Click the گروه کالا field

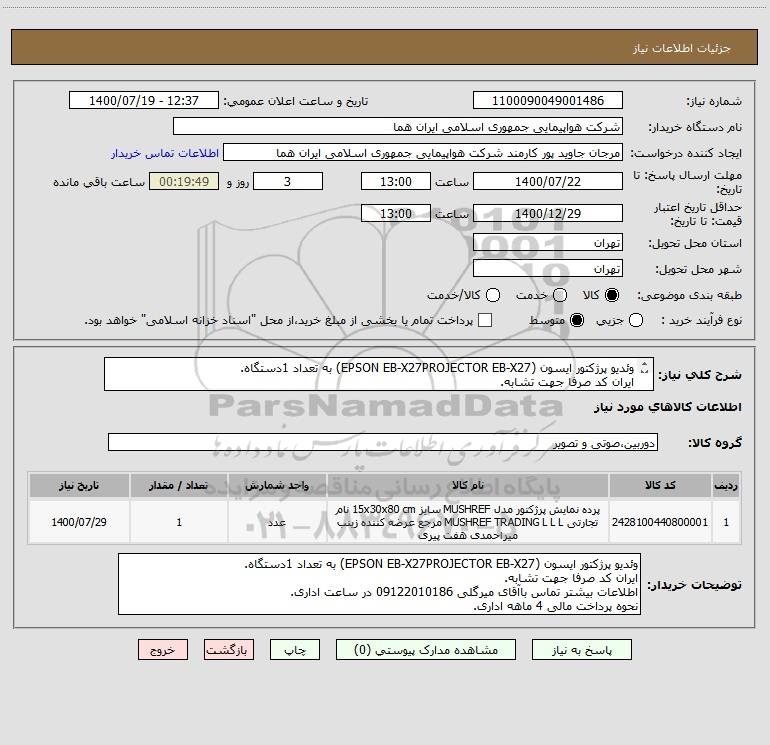coord(383,442)
